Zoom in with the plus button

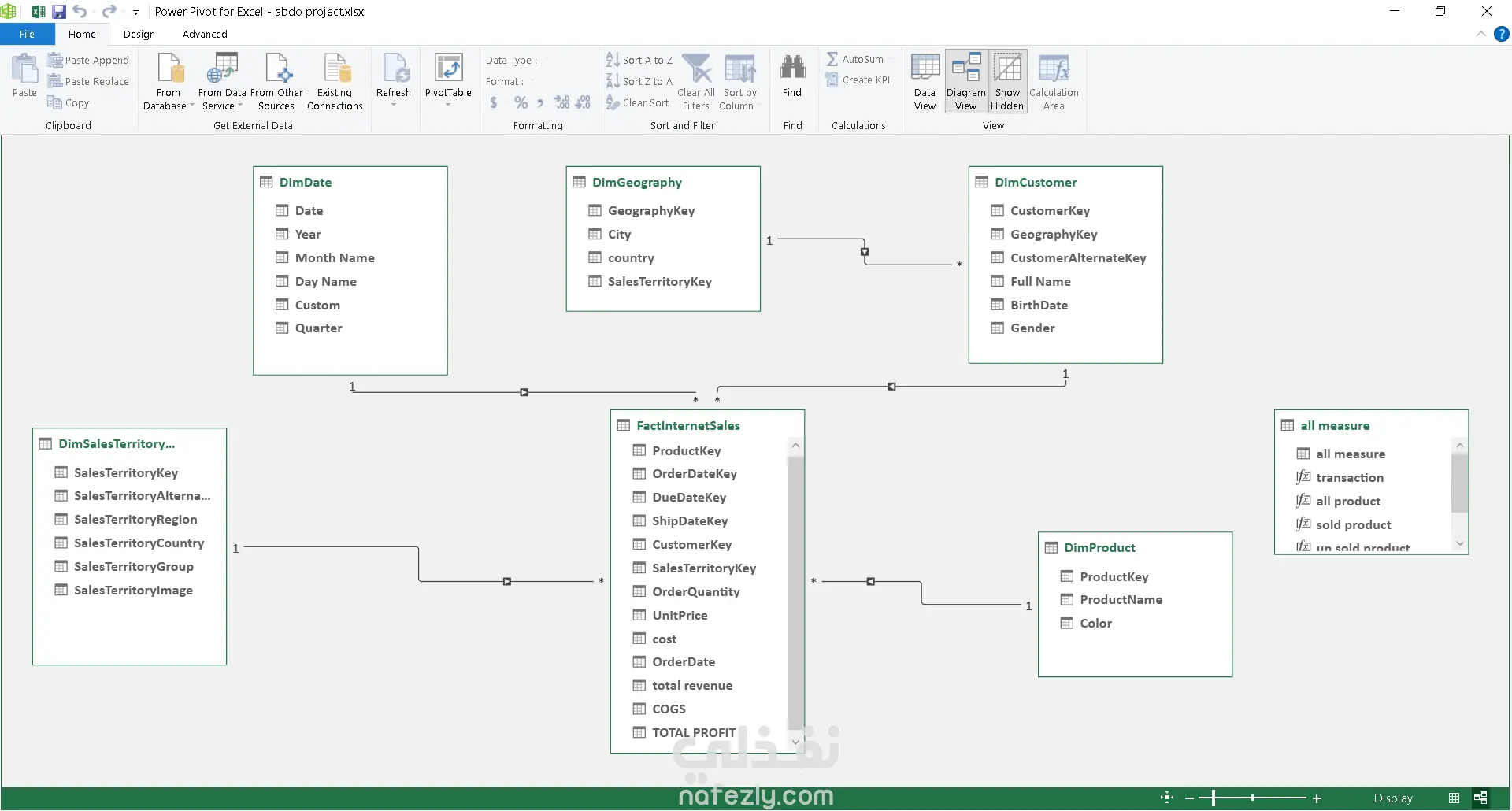tap(1317, 798)
